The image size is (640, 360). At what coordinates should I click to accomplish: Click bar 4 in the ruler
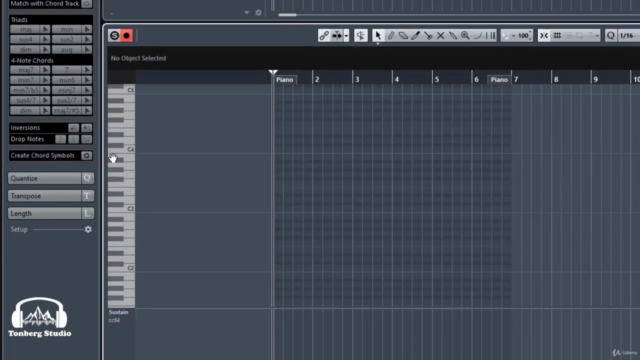397,79
